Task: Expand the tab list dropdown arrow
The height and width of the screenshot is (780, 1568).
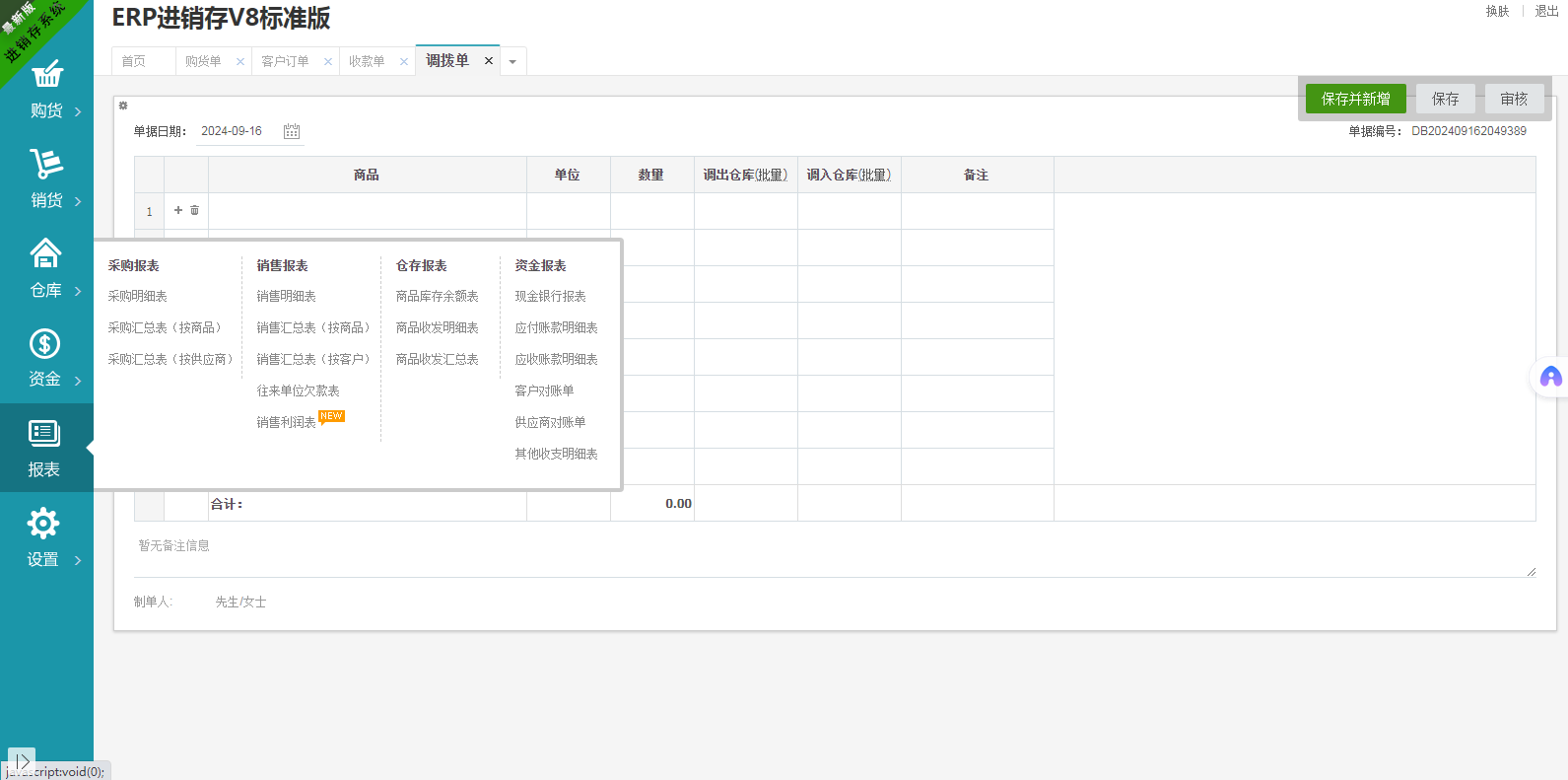Action: click(x=512, y=62)
